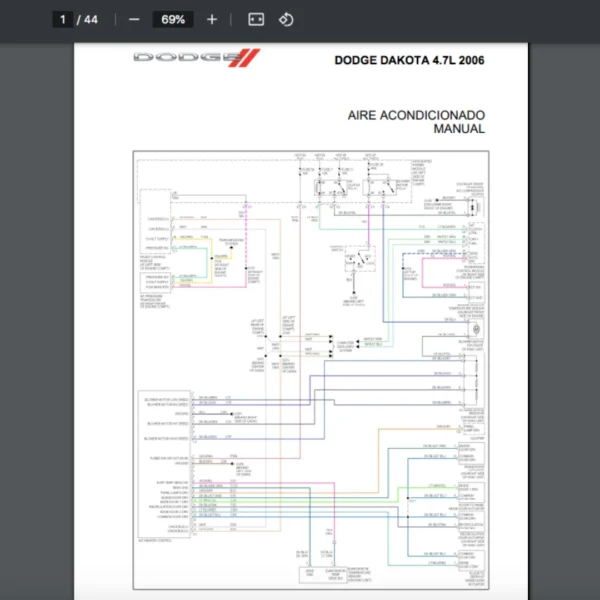This screenshot has height=600, width=600.
Task: Click the wiring diagram image
Action: 312,370
